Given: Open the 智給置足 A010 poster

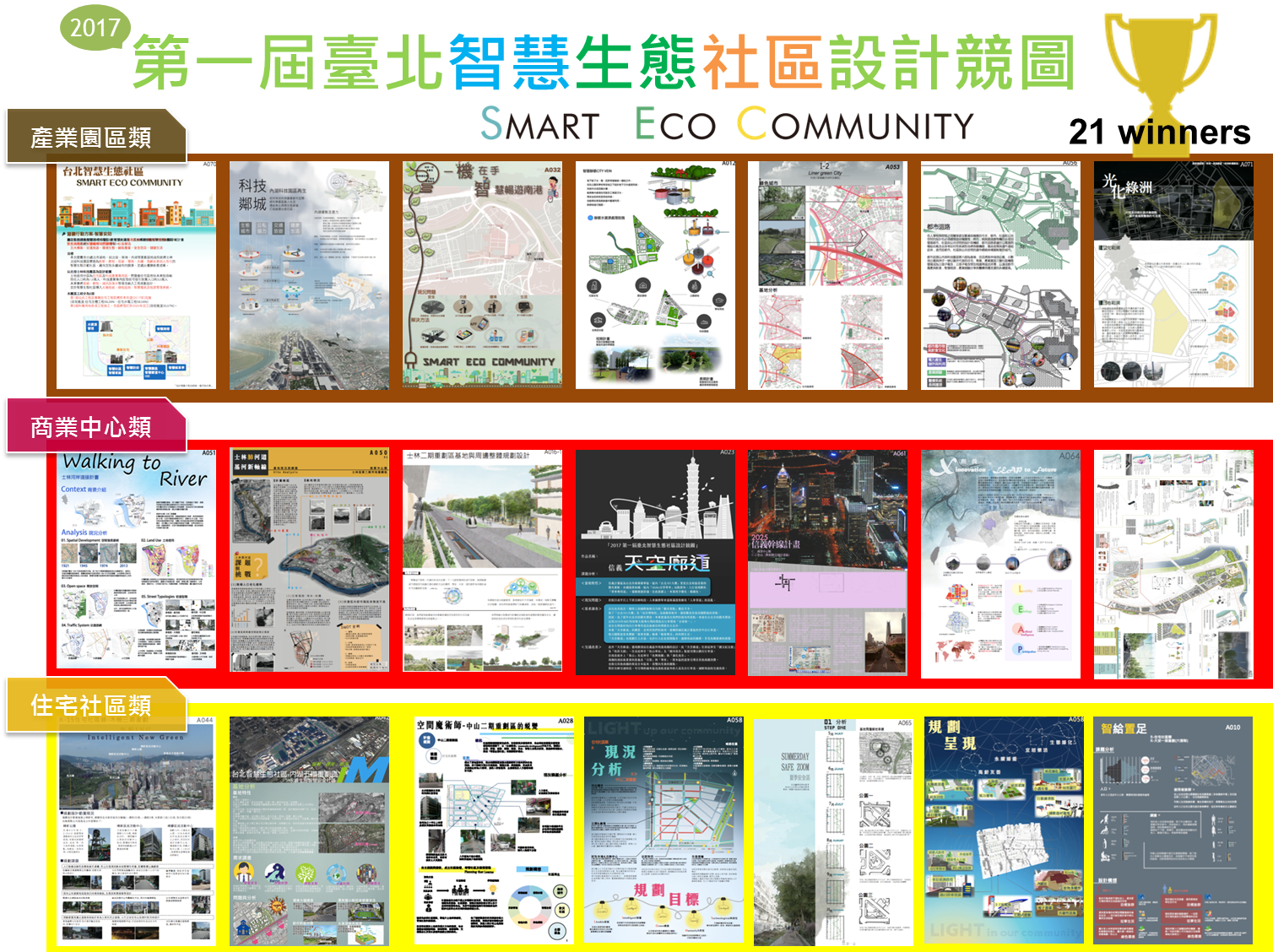Looking at the screenshot, I should tap(1173, 831).
